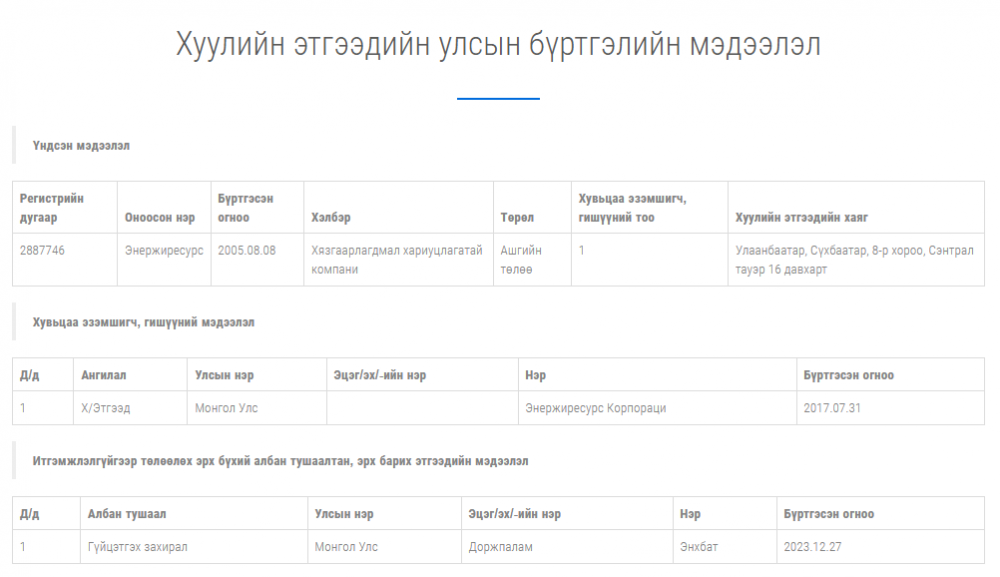The width and height of the screenshot is (1000, 577).
Task: Click the official's registration date 2023.12.27
Action: [812, 547]
